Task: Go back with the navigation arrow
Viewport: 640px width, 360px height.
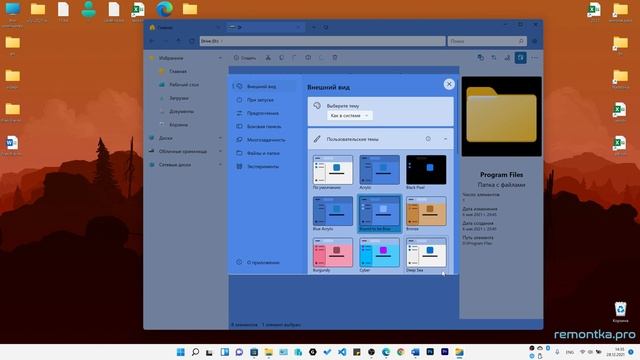Action: (x=152, y=41)
